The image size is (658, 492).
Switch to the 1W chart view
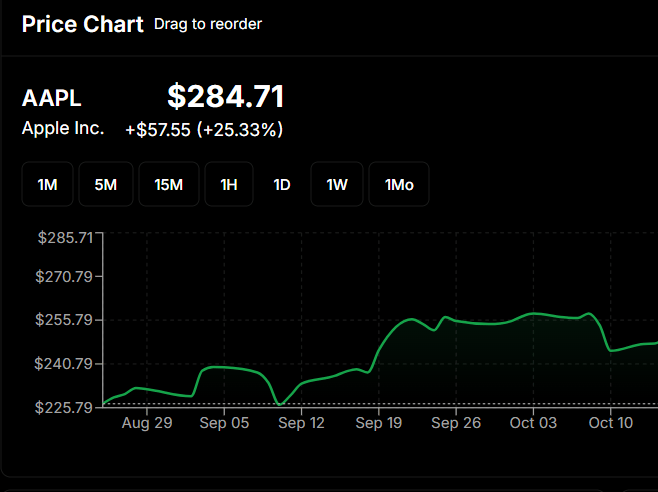[x=337, y=185]
